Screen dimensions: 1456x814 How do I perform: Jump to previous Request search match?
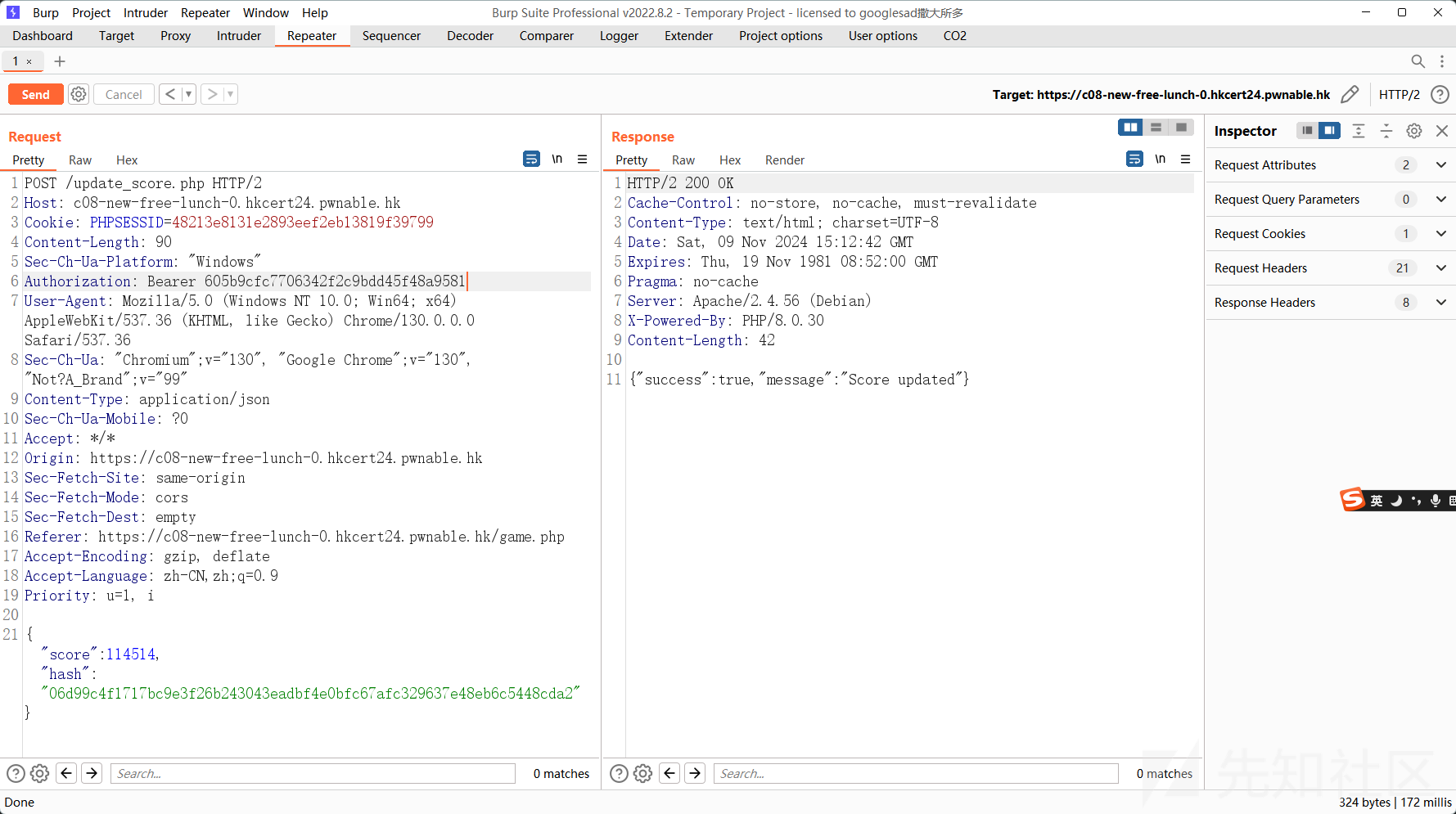67,773
